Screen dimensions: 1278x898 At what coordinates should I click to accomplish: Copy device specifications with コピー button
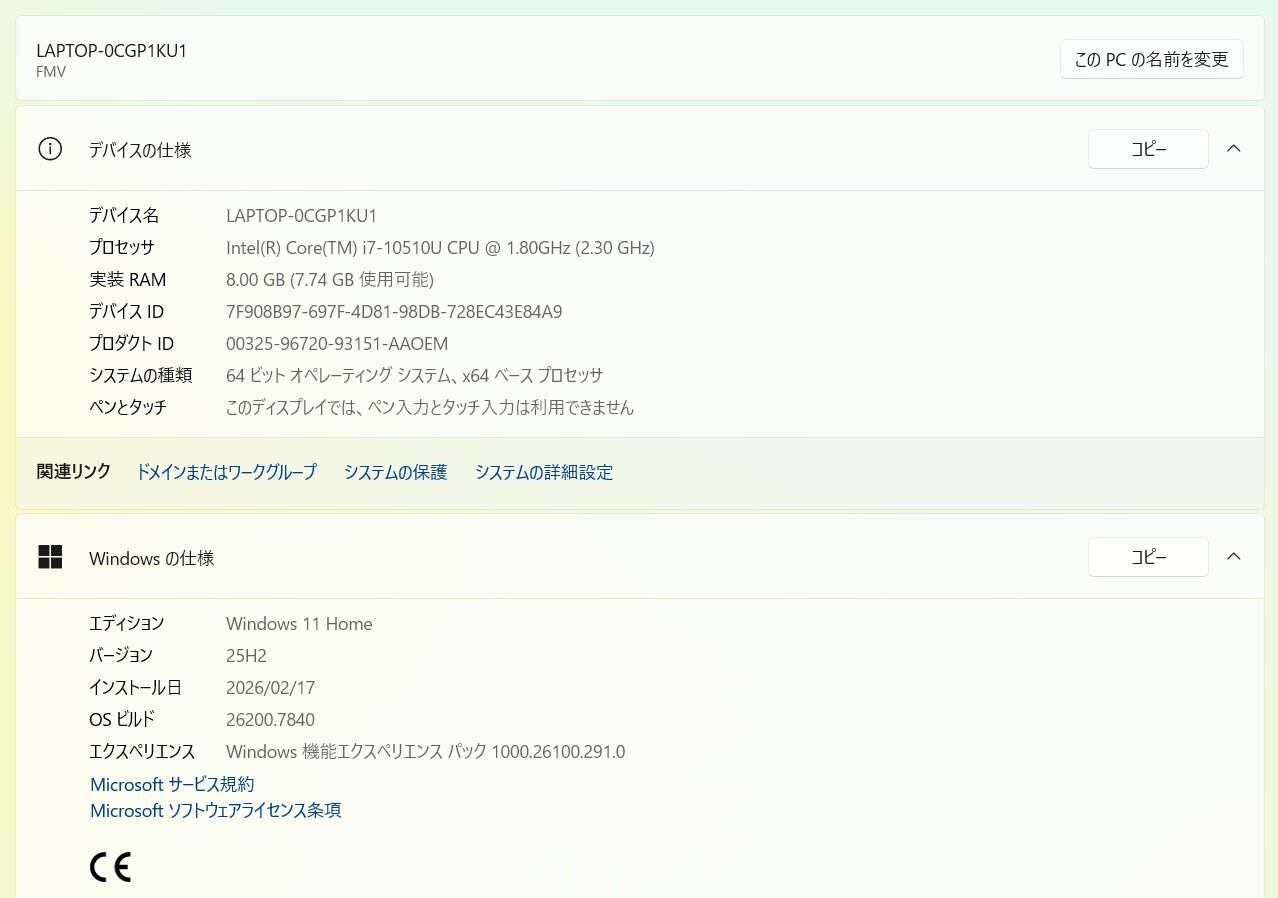click(x=1148, y=149)
